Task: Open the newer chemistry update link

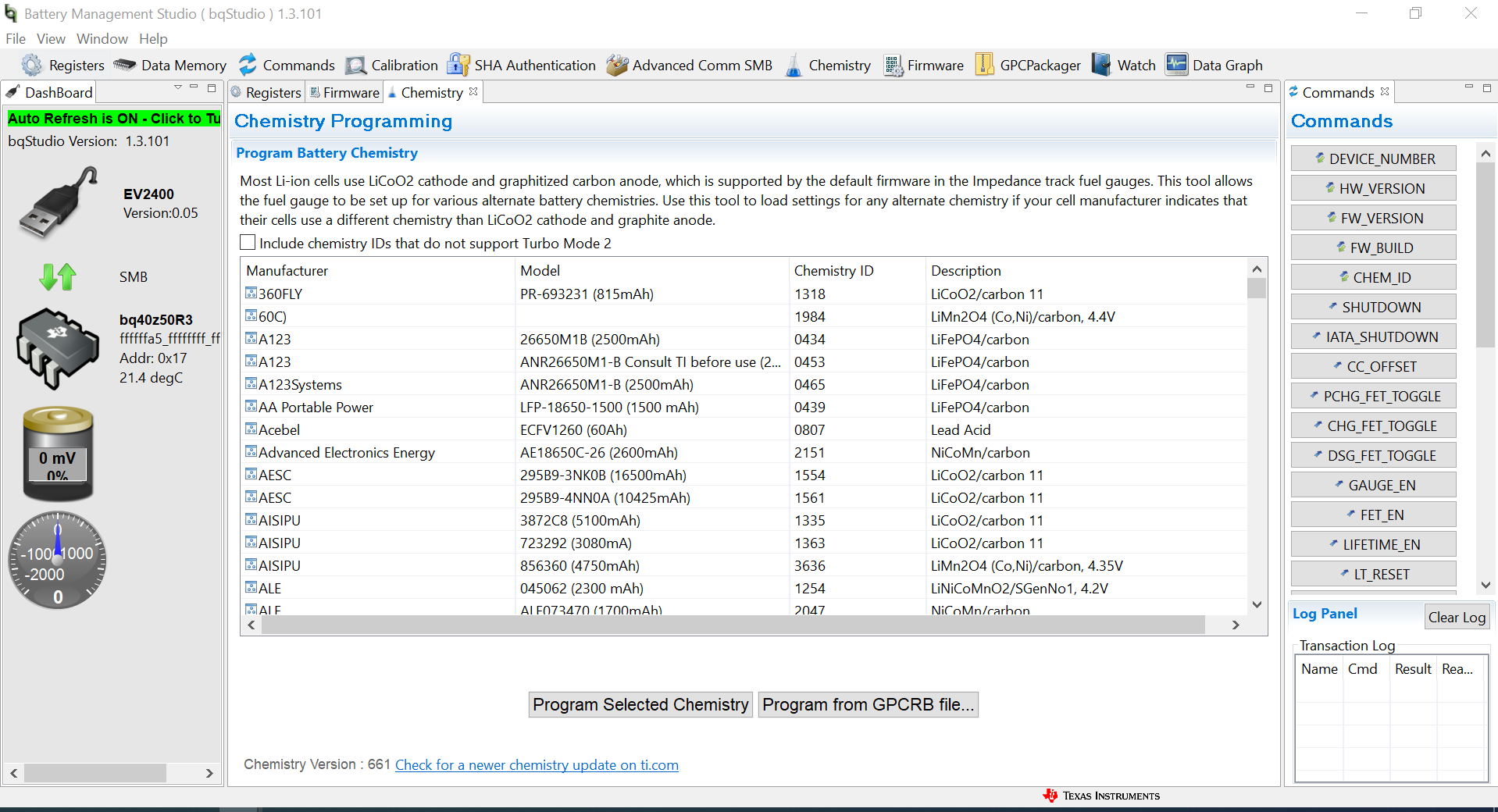Action: tap(537, 765)
